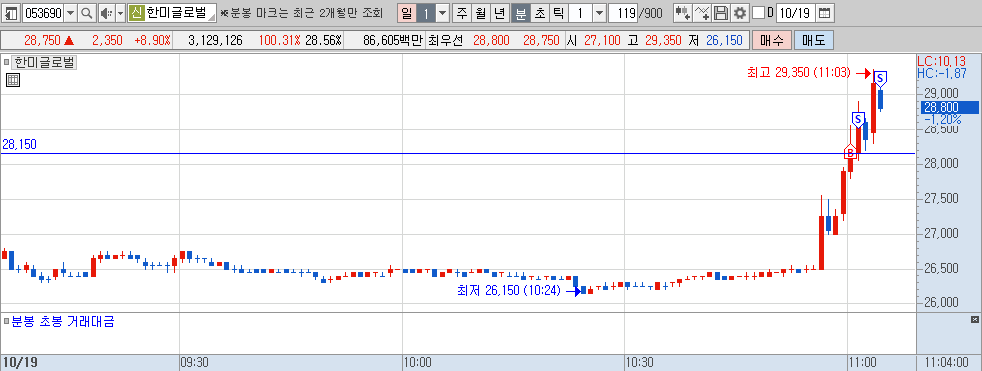
Task: Open the minute interval dropdown next to 틱
Action: [x=599, y=13]
